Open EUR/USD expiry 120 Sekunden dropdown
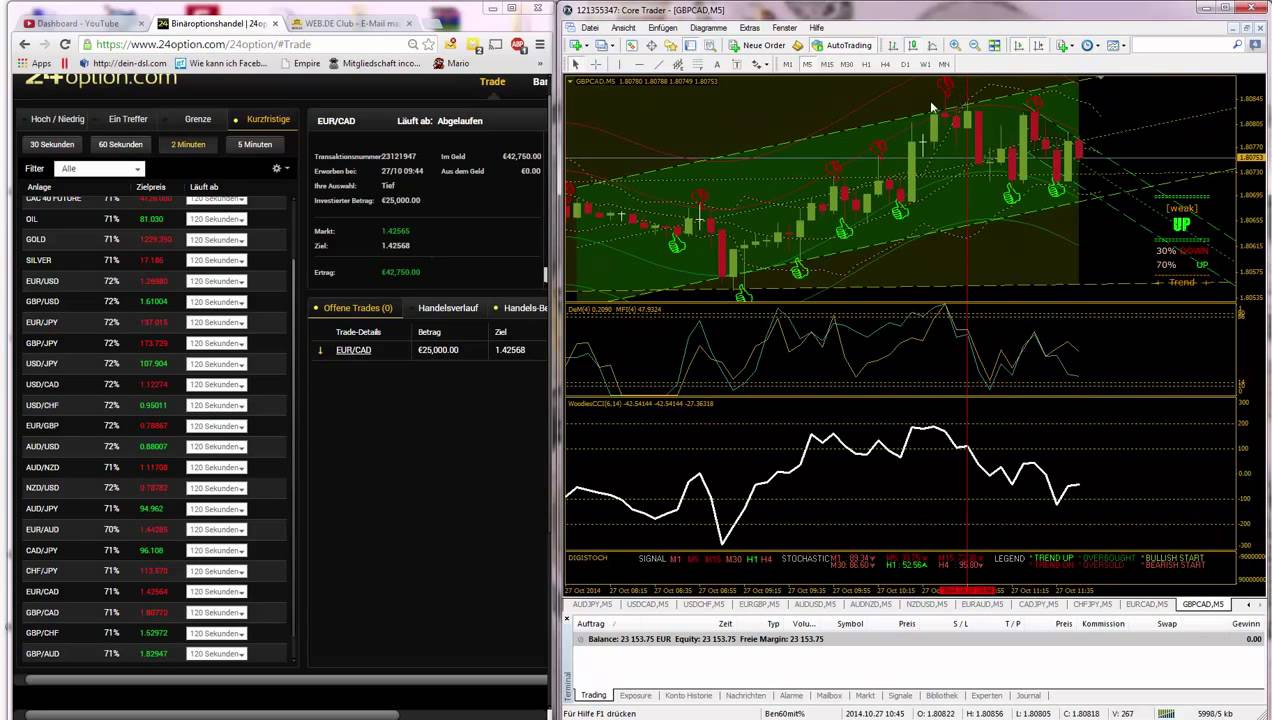Image resolution: width=1272 pixels, height=720 pixels. (x=216, y=281)
